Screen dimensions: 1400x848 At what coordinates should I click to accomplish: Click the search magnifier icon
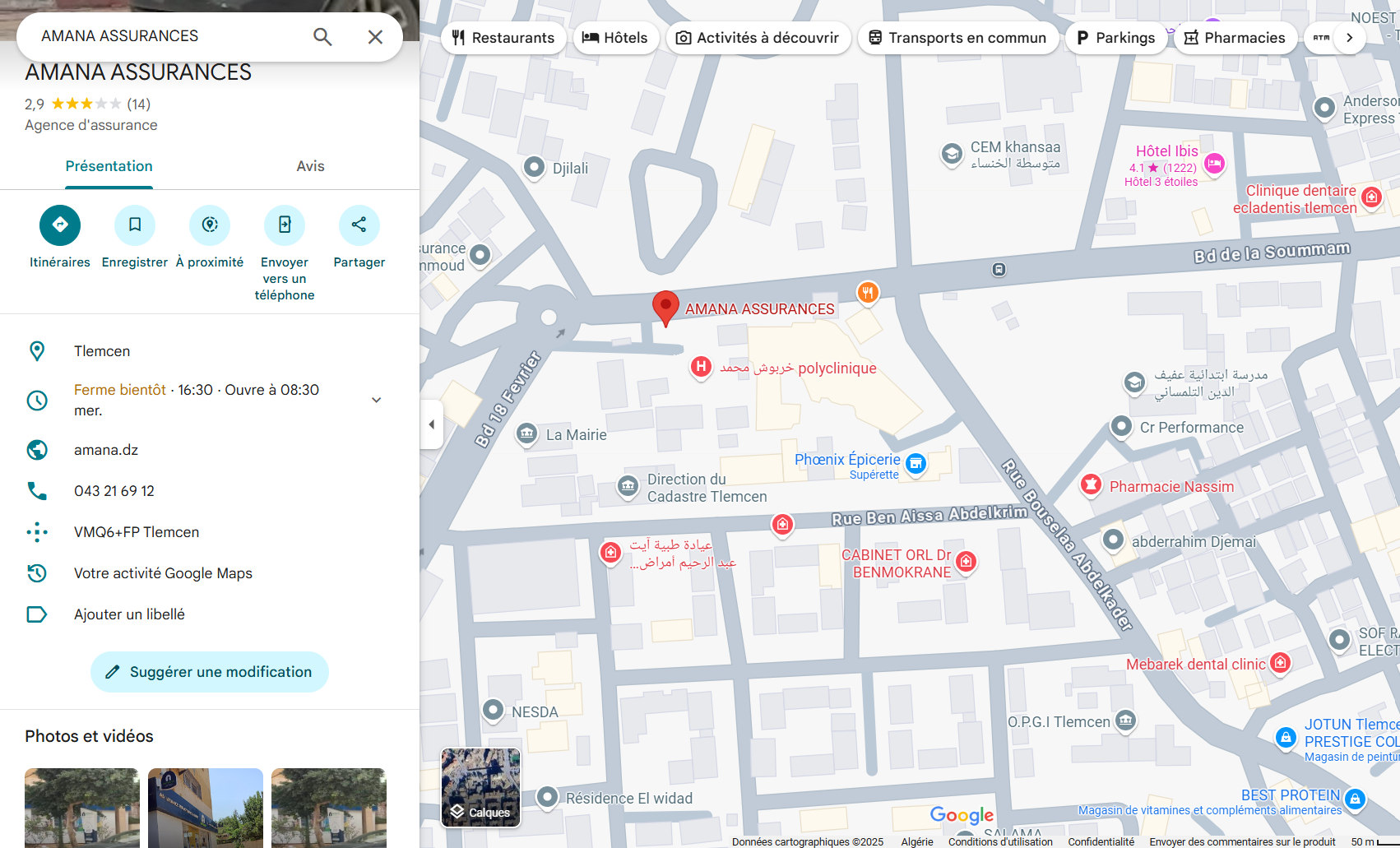(322, 37)
